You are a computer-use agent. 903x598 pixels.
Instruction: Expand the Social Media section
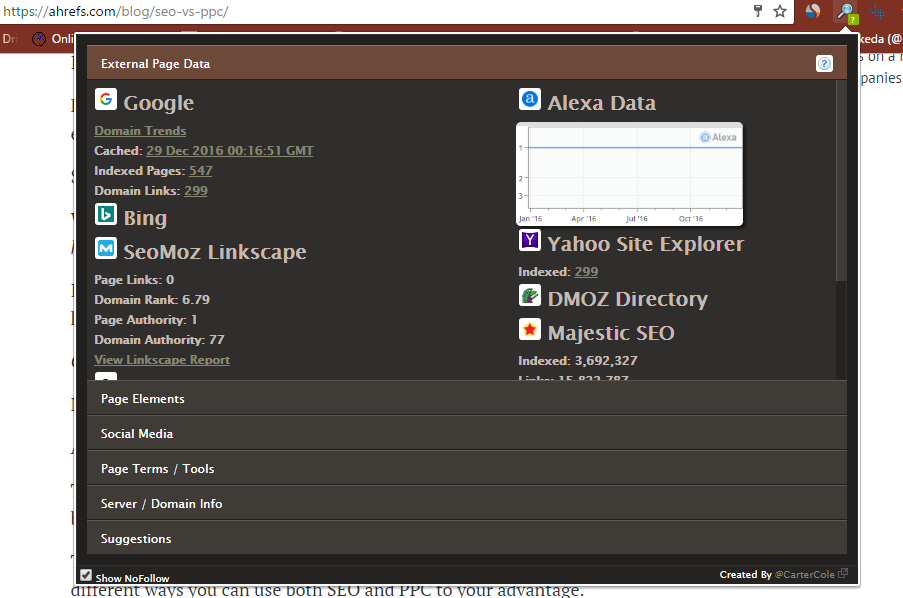tap(466, 434)
